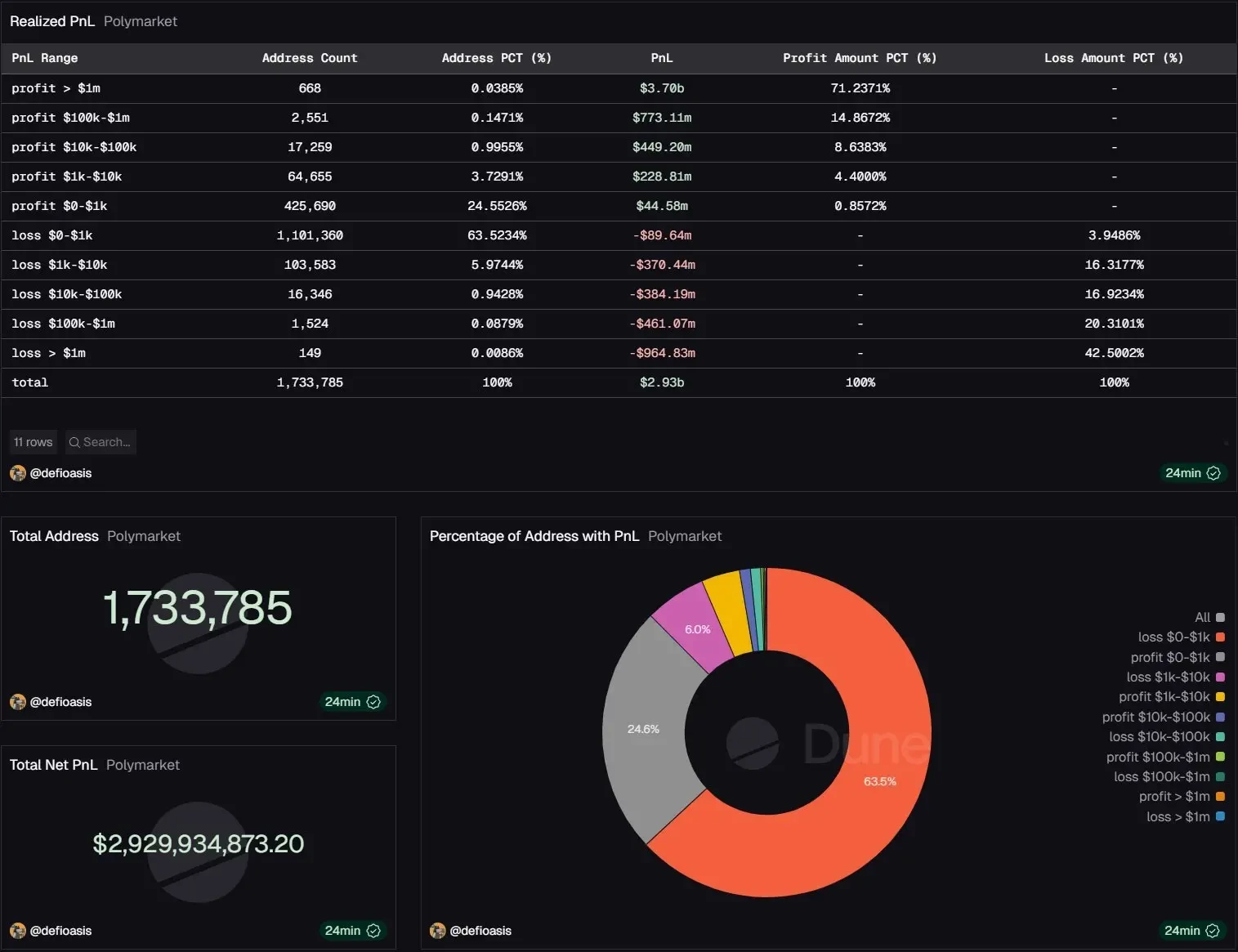
Task: Click the @defioasis avatar under the pie chart
Action: tap(438, 931)
